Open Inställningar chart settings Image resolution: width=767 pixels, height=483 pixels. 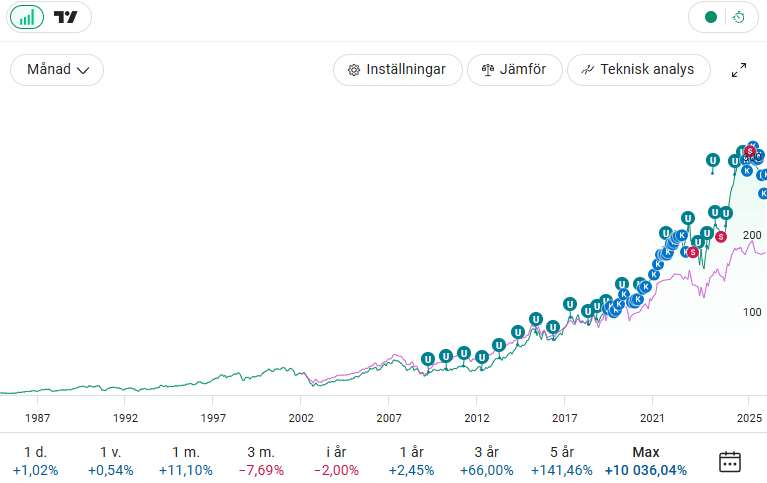397,70
